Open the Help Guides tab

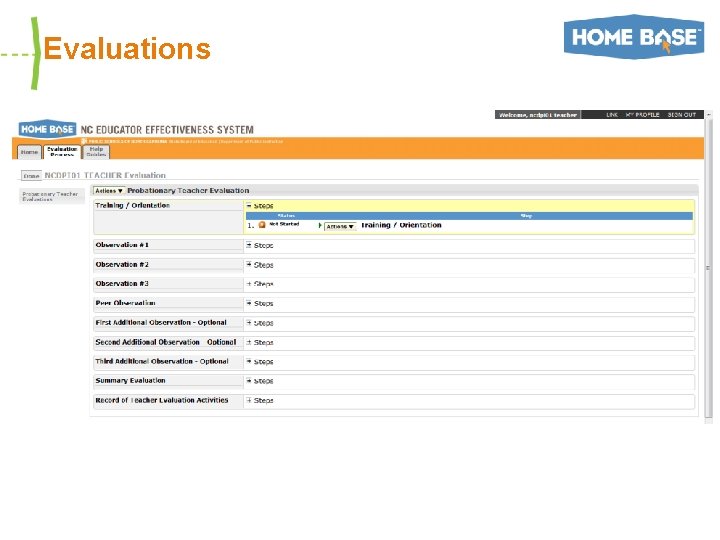(96, 152)
